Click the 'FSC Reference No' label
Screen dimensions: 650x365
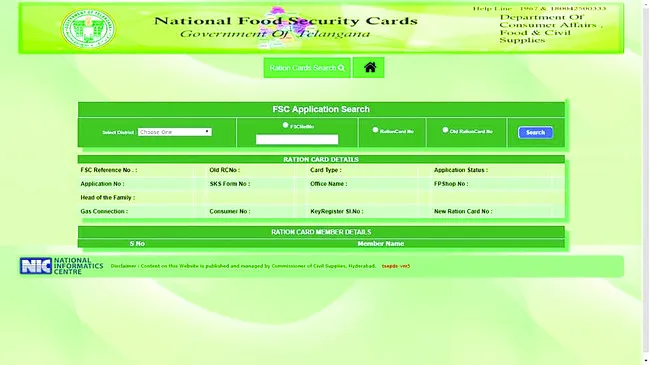tap(109, 170)
